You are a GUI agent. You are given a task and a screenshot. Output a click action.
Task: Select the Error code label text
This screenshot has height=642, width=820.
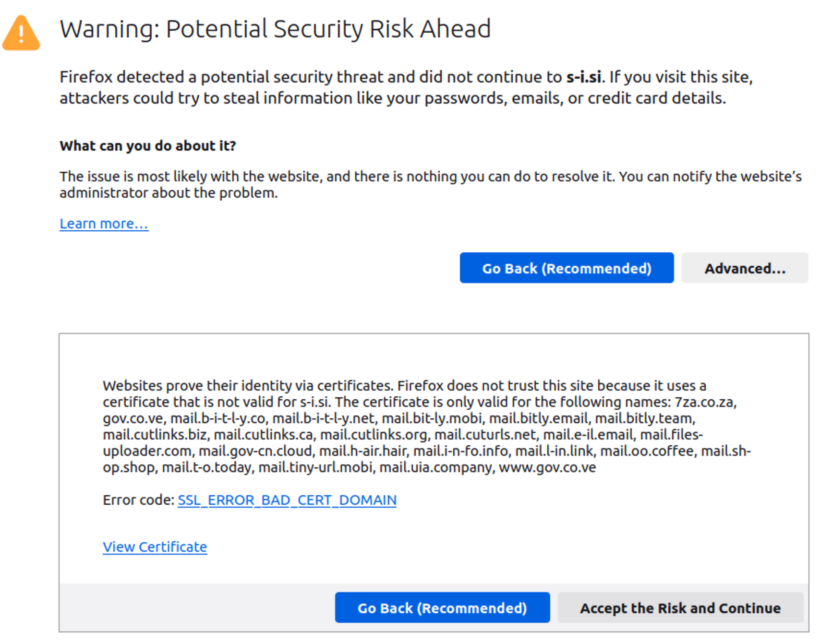tap(140, 499)
